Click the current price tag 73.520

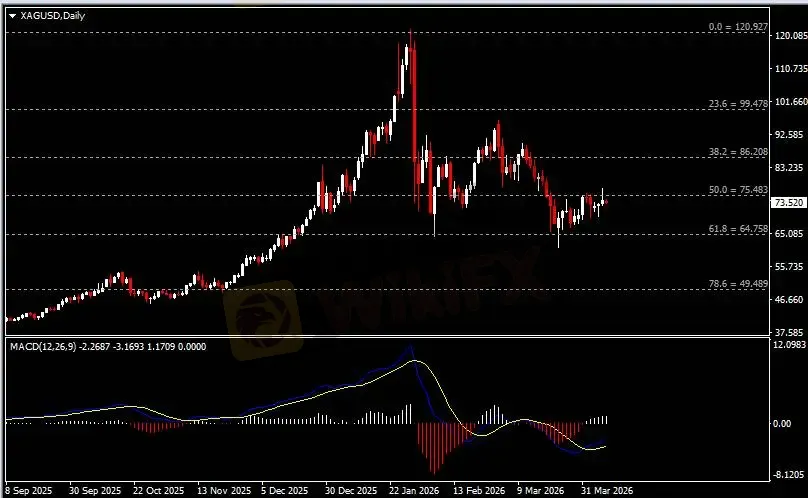click(x=789, y=202)
